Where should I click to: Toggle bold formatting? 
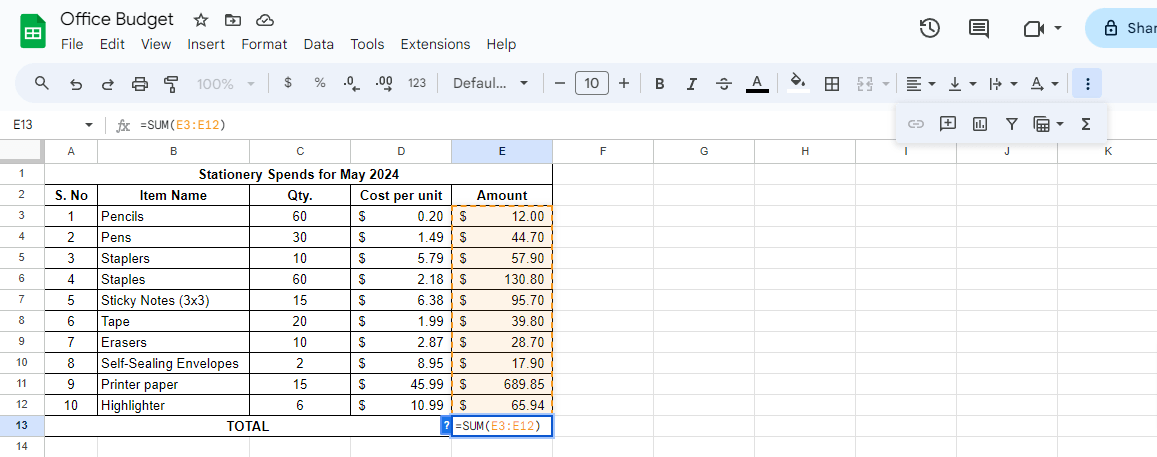pyautogui.click(x=660, y=83)
